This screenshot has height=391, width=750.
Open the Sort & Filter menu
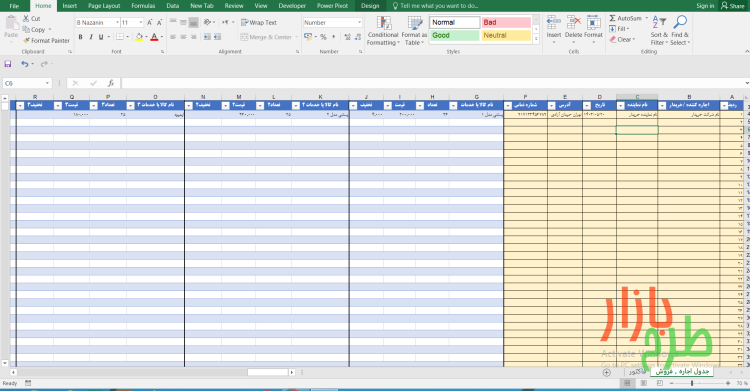tap(659, 31)
